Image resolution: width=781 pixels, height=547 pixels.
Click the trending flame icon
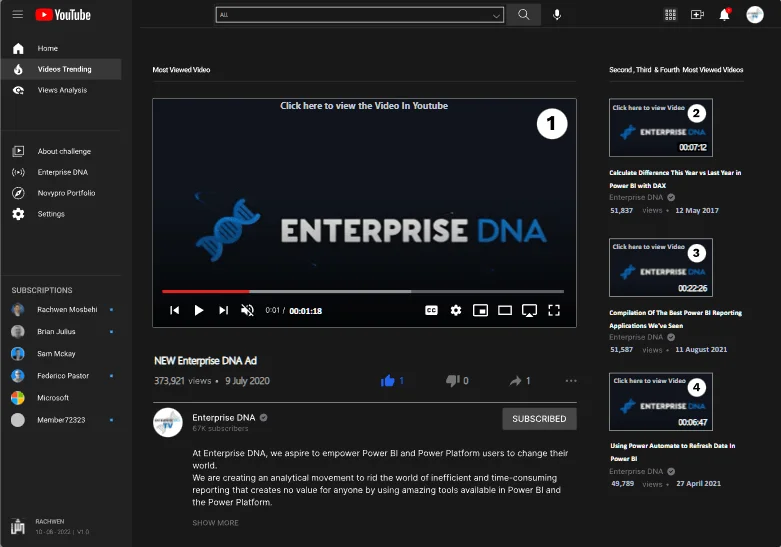pyautogui.click(x=18, y=69)
